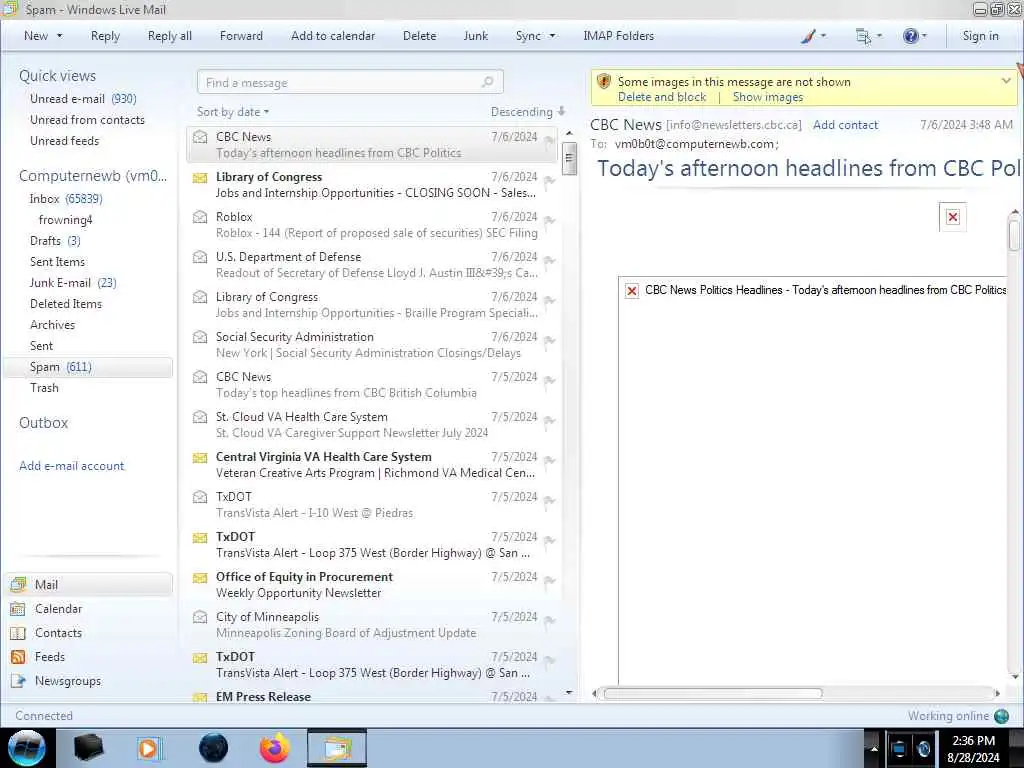This screenshot has width=1024, height=768.
Task: Flag the Central Virginia VA Health Care System message
Action: (550, 460)
